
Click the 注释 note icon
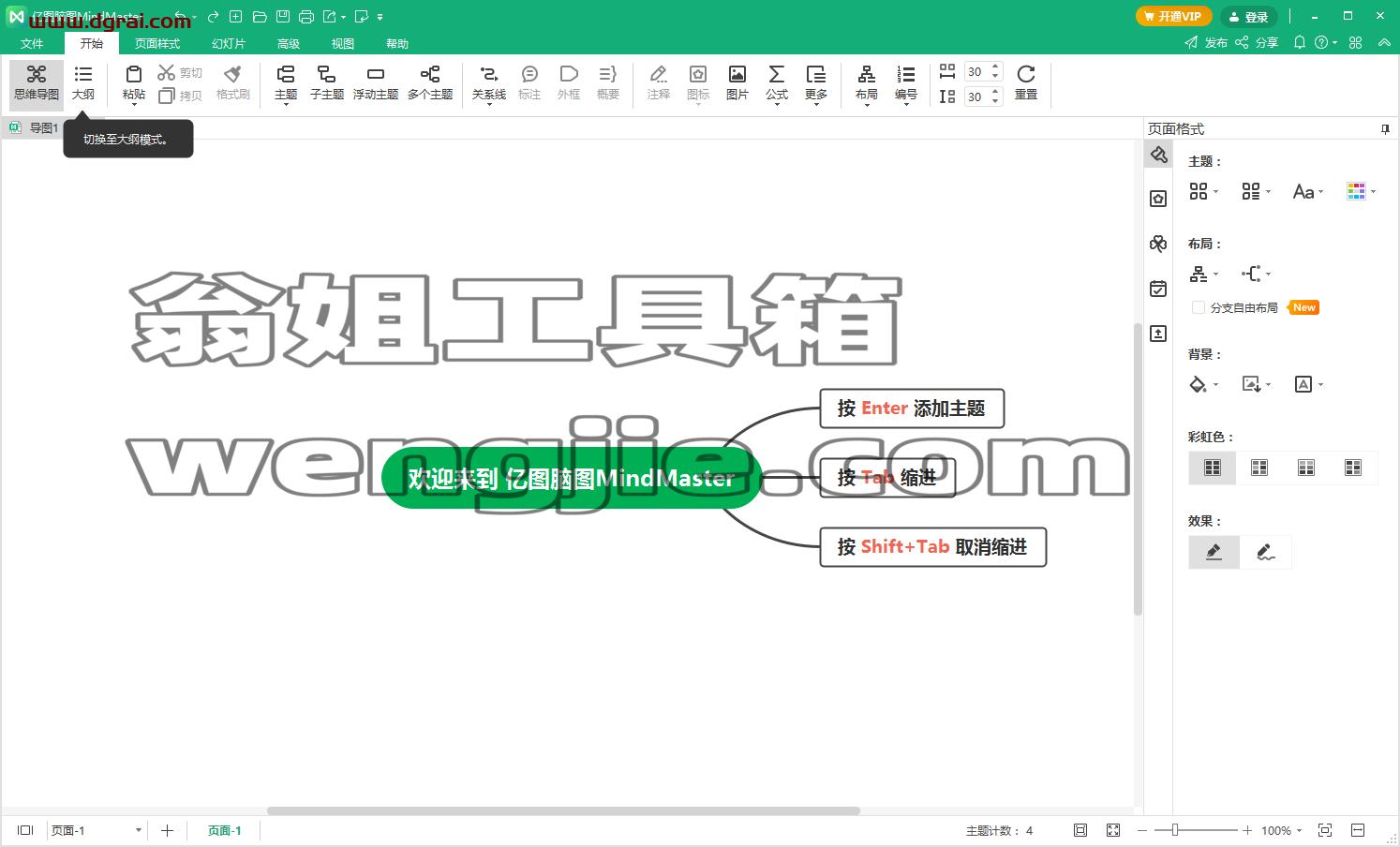(x=659, y=74)
